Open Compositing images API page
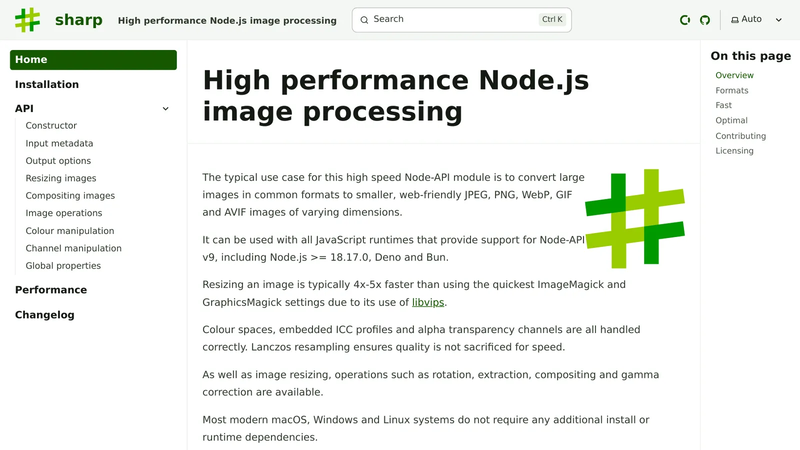 click(x=70, y=195)
